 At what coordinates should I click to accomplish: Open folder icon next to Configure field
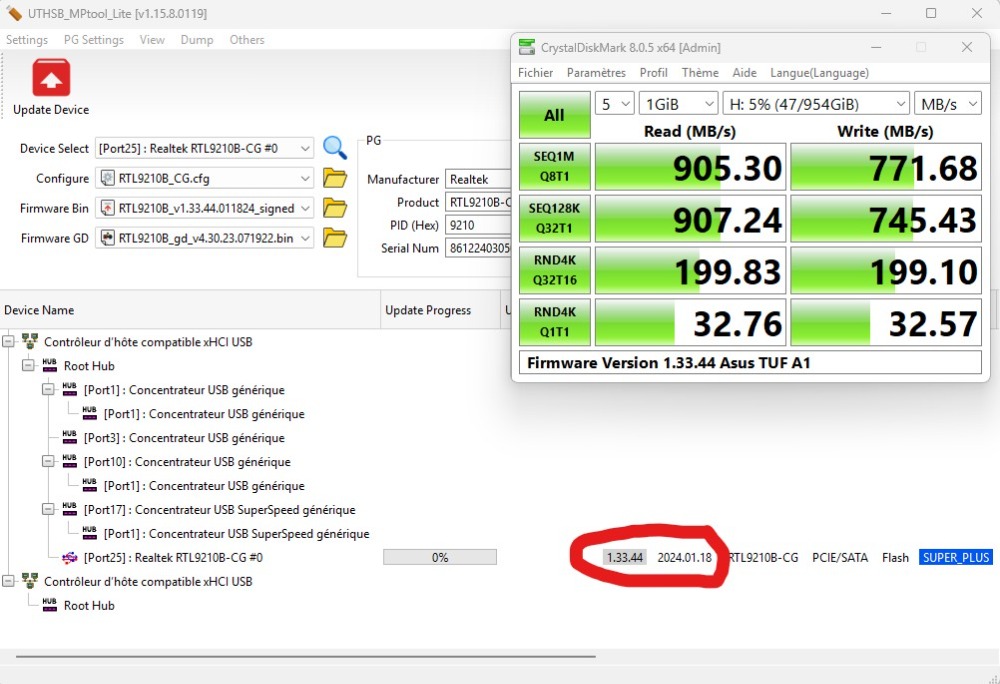335,178
